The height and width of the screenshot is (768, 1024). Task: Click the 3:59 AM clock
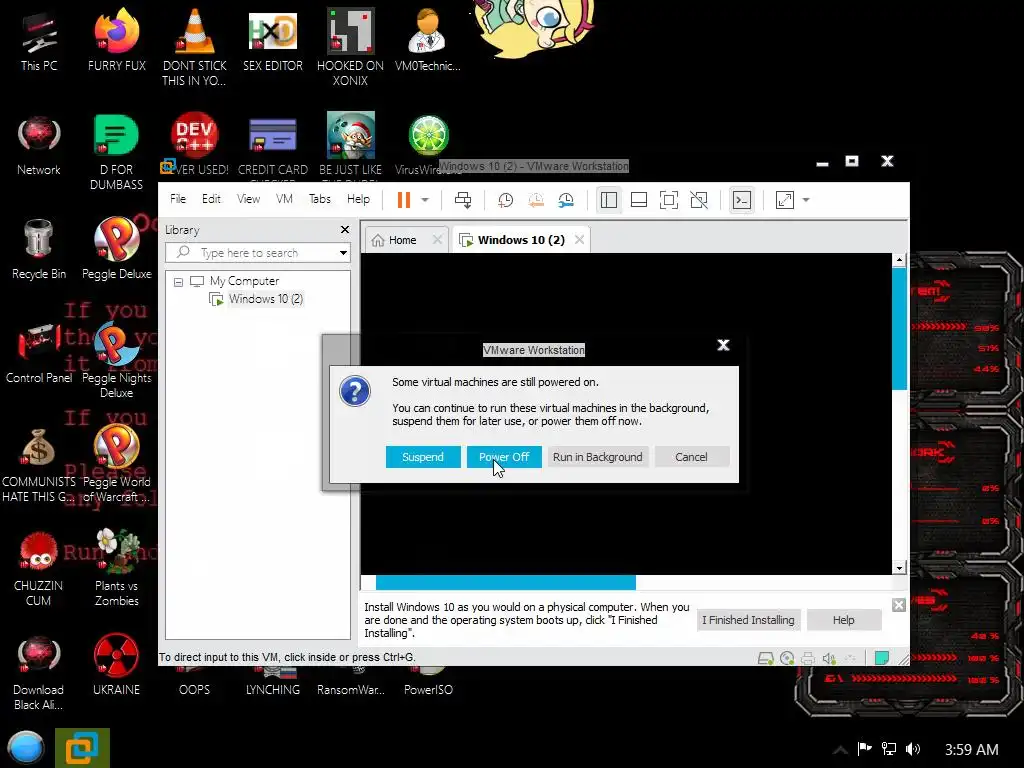click(x=971, y=749)
